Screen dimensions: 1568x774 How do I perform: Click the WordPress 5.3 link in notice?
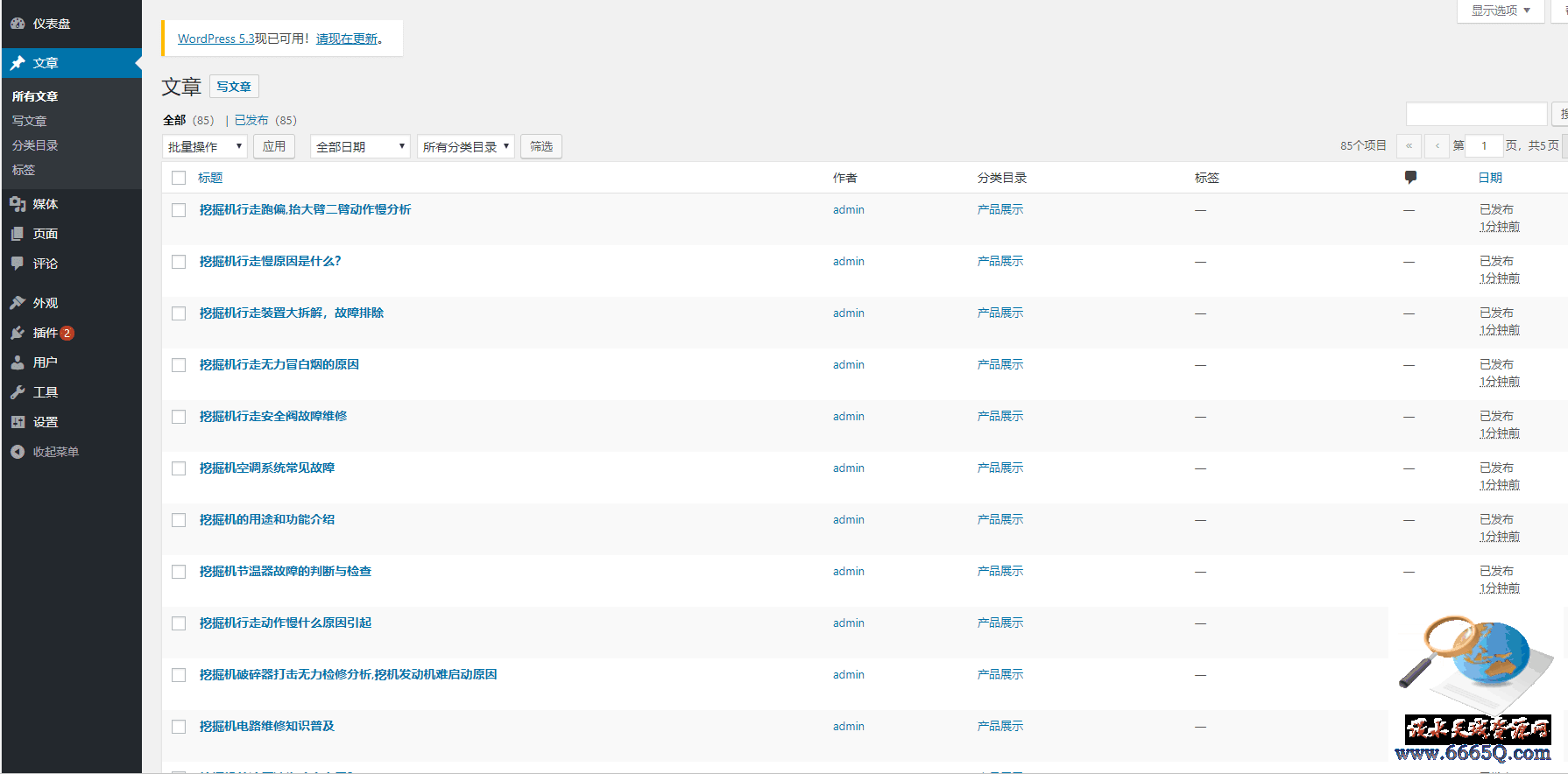(215, 39)
